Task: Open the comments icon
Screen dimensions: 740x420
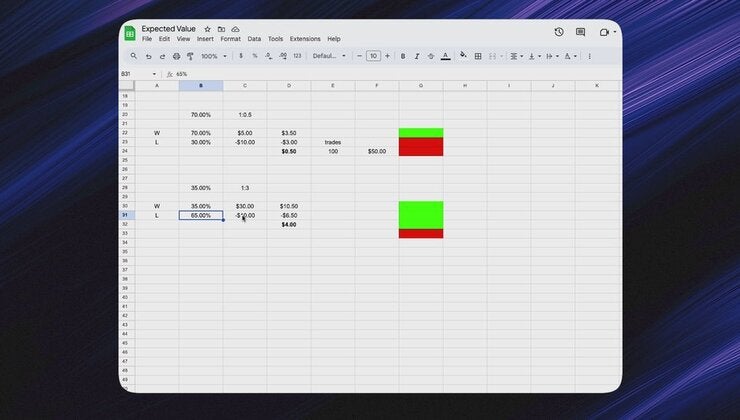Action: coord(580,32)
